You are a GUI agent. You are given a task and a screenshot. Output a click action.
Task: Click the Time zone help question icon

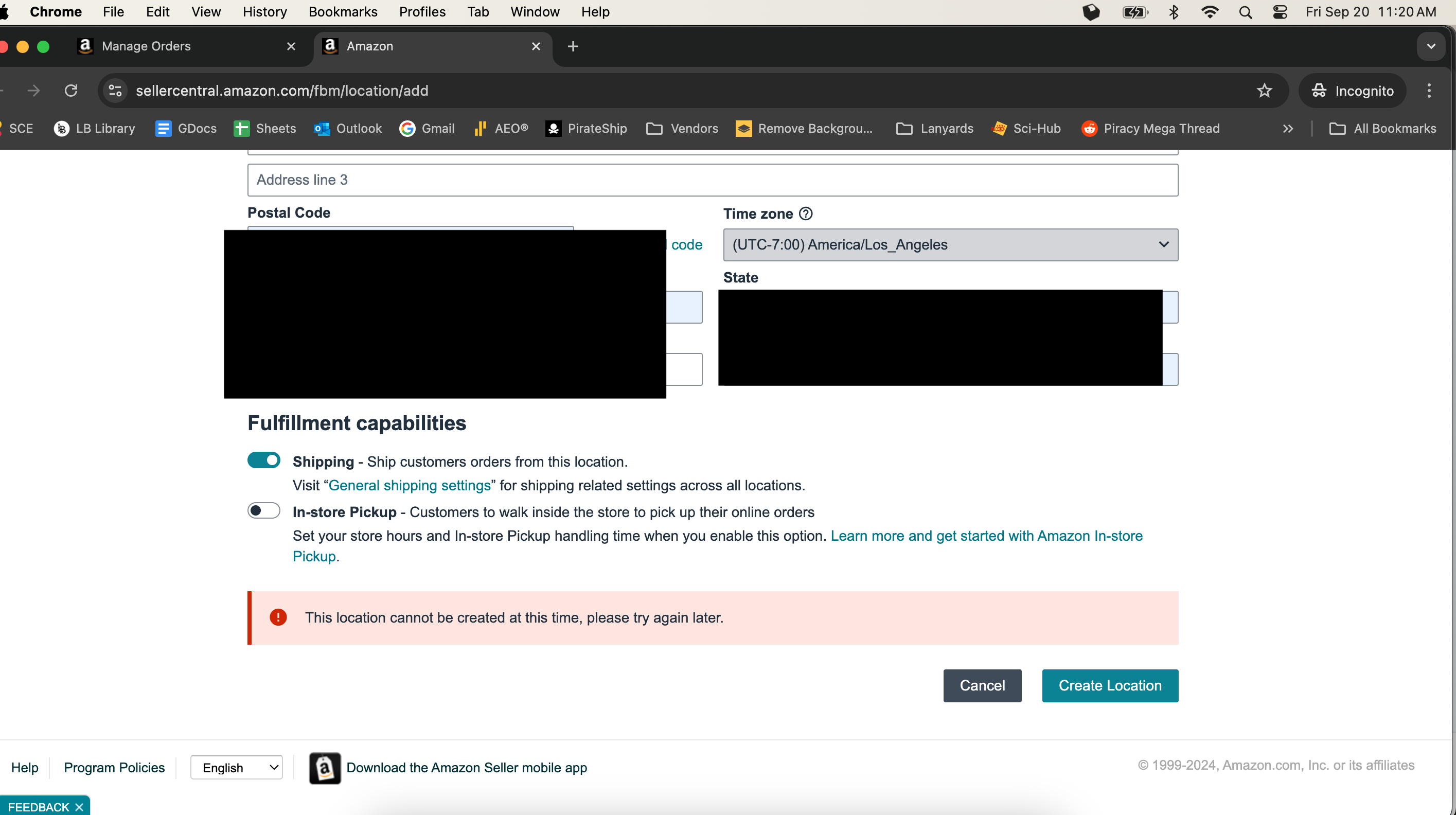click(806, 214)
